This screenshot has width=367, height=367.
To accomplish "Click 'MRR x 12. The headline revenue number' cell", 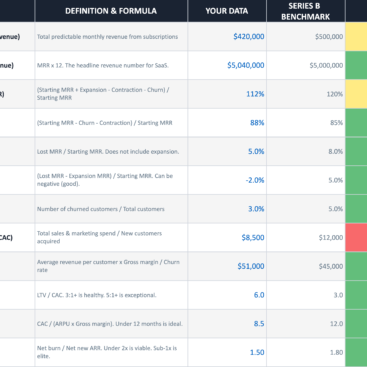I will tap(111, 65).
